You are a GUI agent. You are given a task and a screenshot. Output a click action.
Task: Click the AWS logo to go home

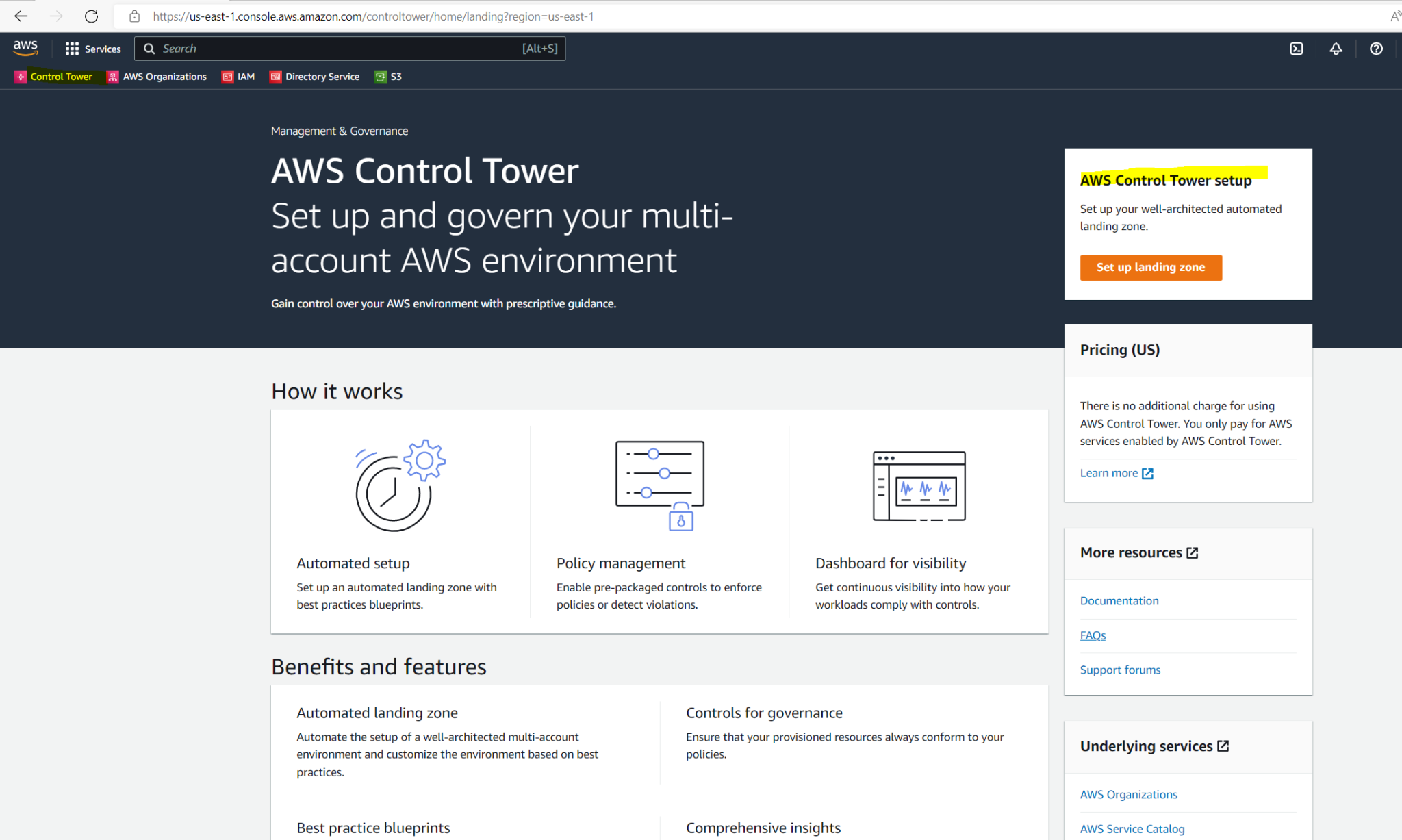point(25,48)
